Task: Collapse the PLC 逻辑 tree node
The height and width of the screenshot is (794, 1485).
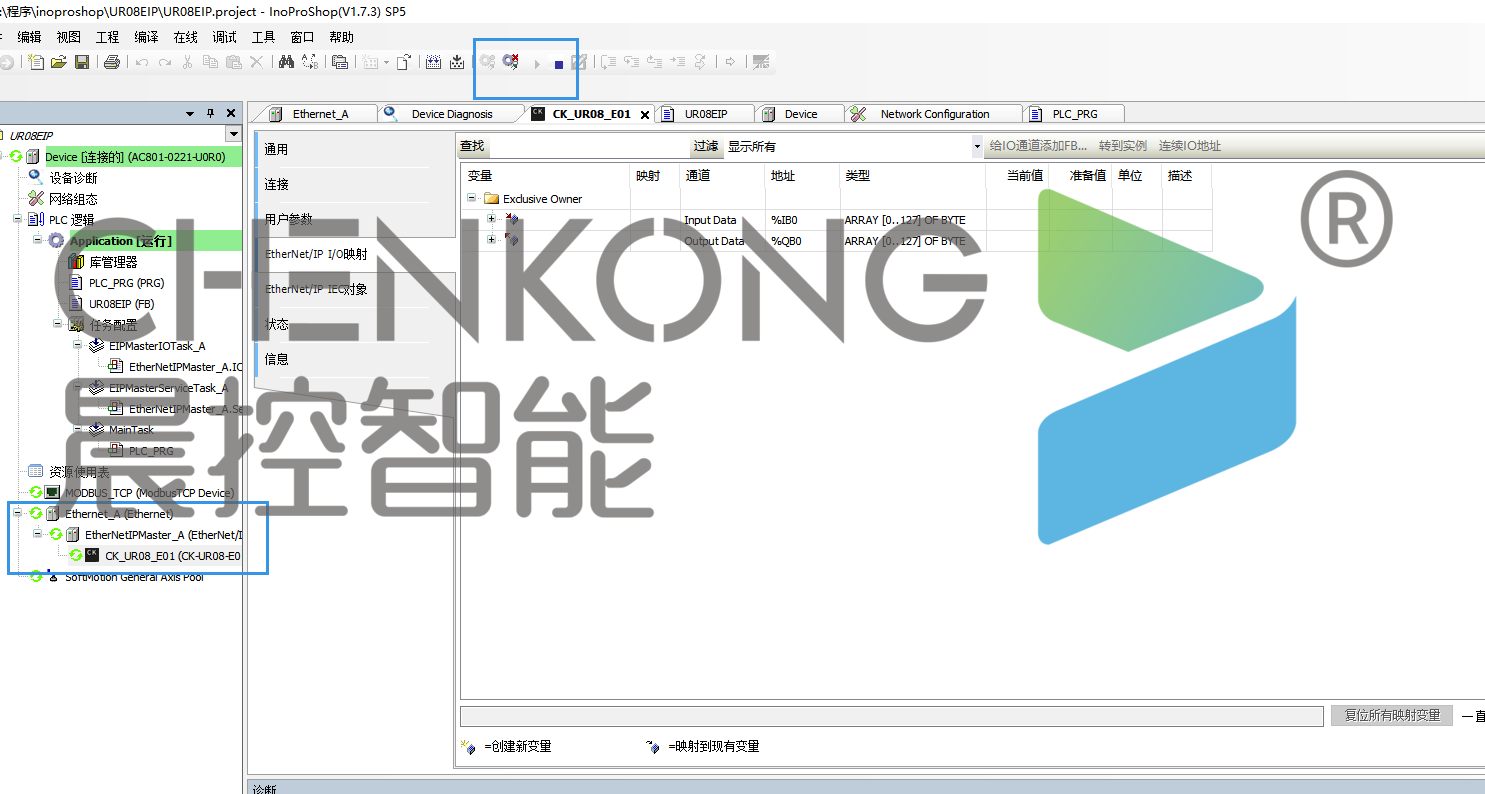Action: click(x=17, y=218)
